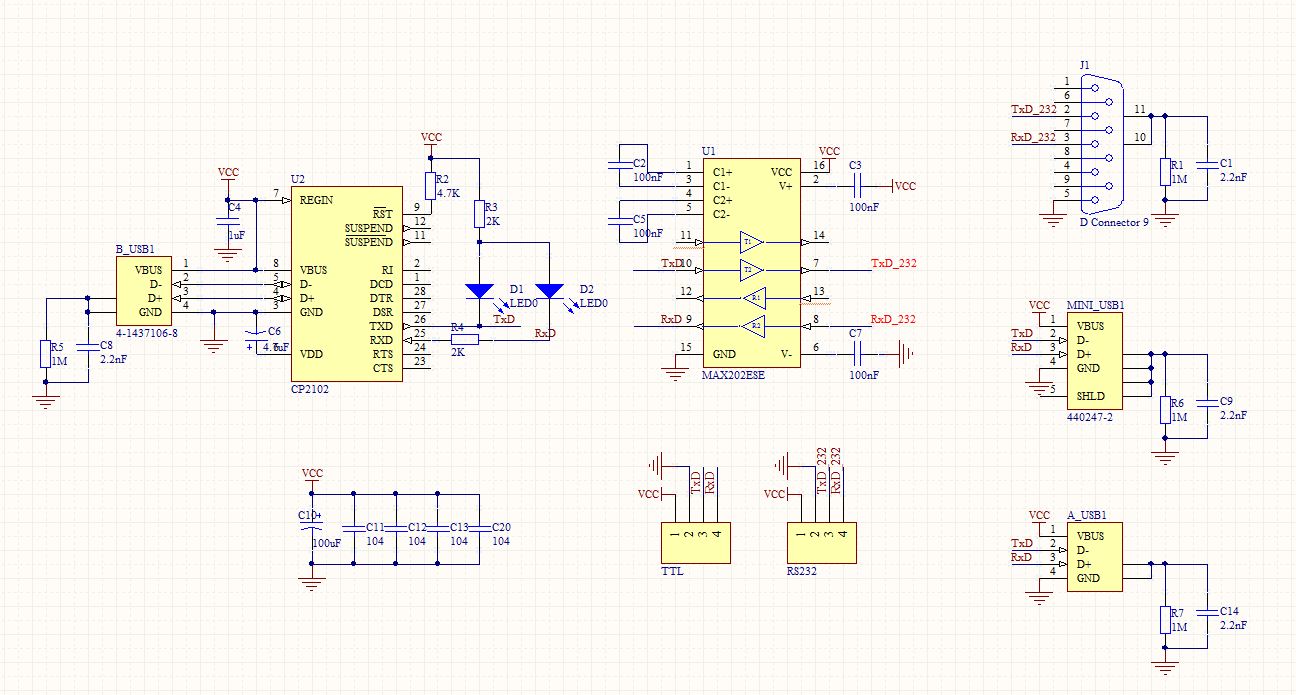The width and height of the screenshot is (1296, 695).
Task: Select capacitor C3 symbol
Action: [858, 185]
